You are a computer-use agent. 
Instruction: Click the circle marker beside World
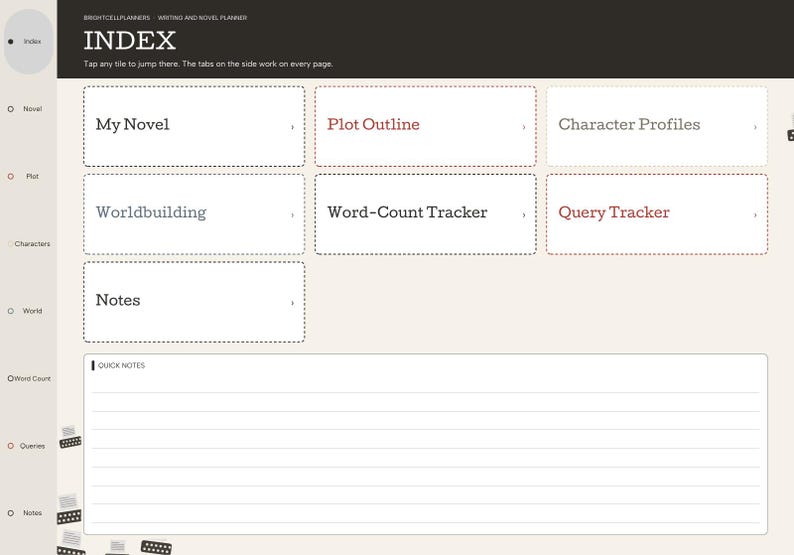pos(11,311)
